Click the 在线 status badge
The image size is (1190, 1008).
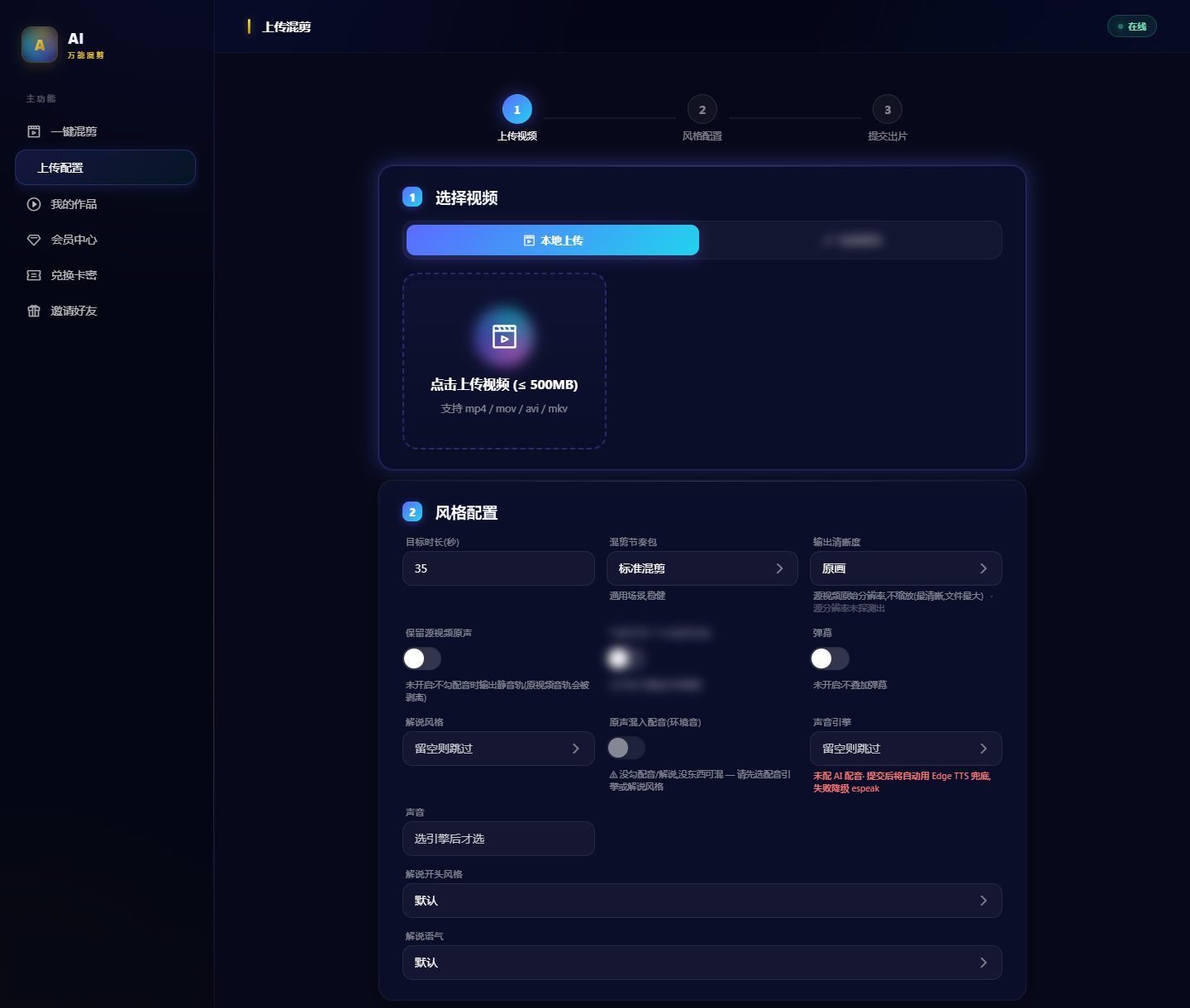click(x=1132, y=26)
